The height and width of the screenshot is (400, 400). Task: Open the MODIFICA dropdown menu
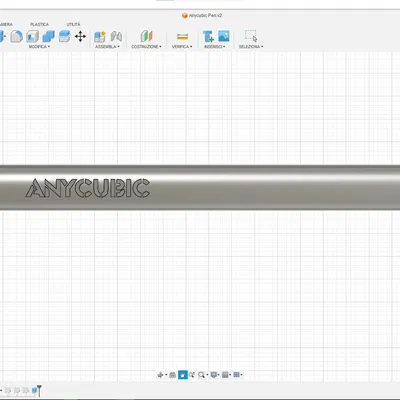click(39, 47)
